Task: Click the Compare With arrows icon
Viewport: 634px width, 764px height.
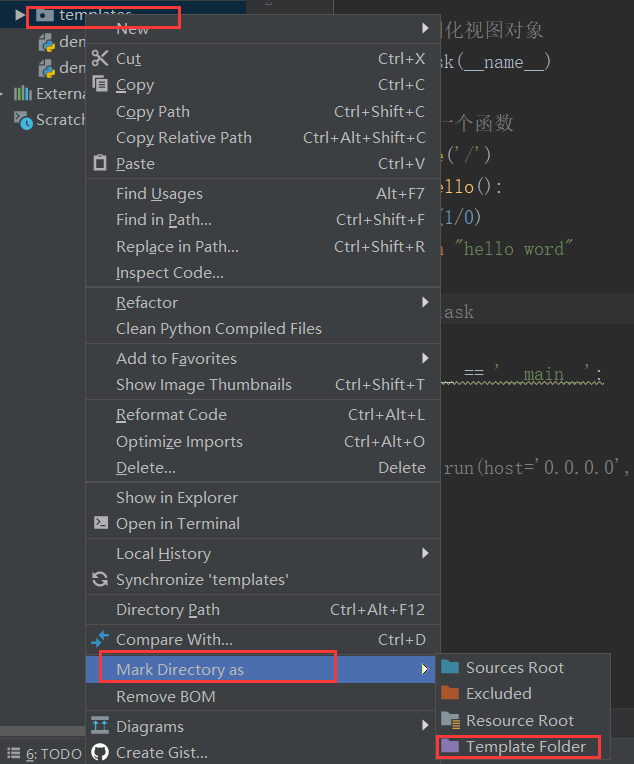Action: click(100, 639)
